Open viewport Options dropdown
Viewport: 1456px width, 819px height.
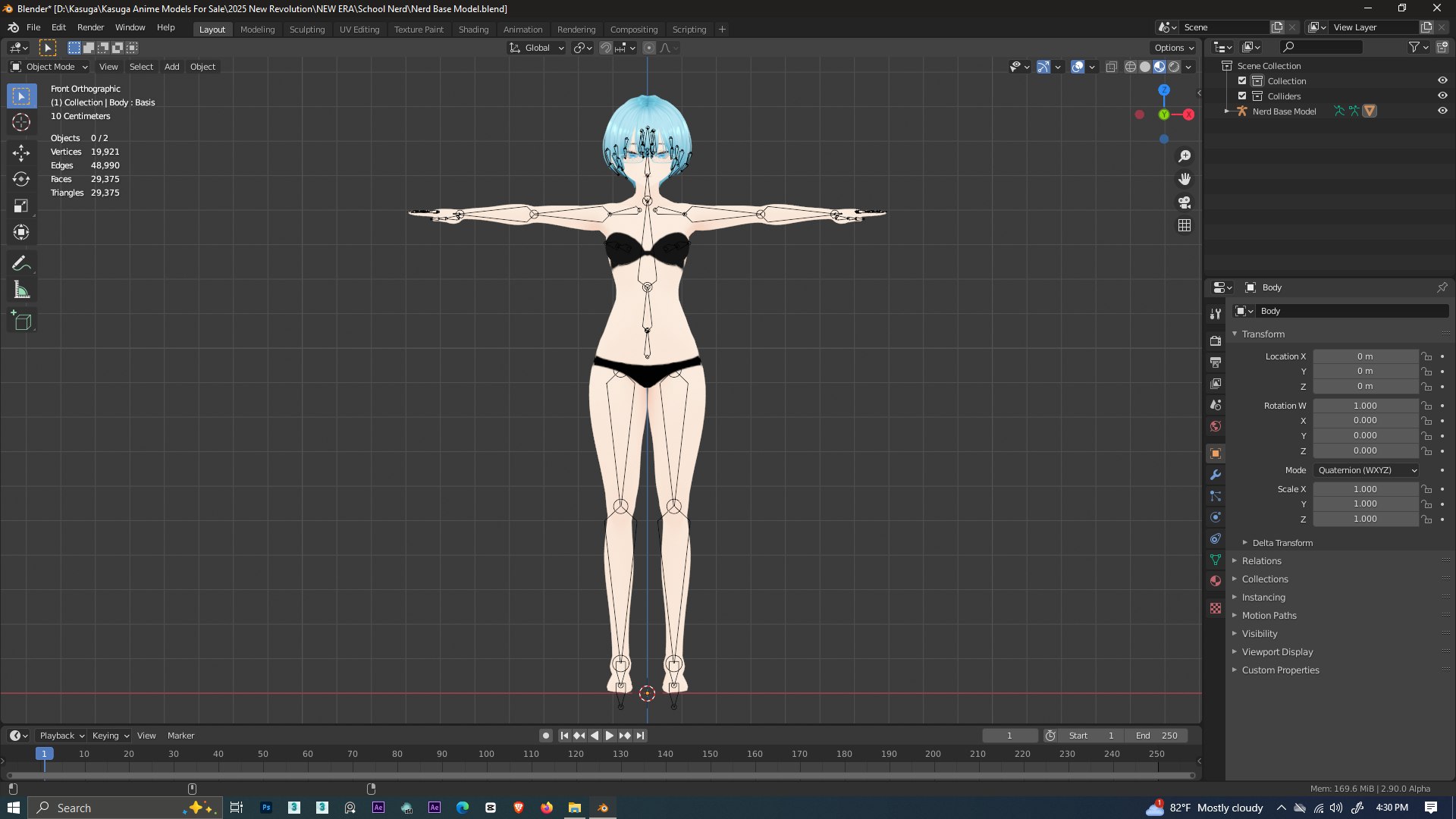coord(1174,48)
